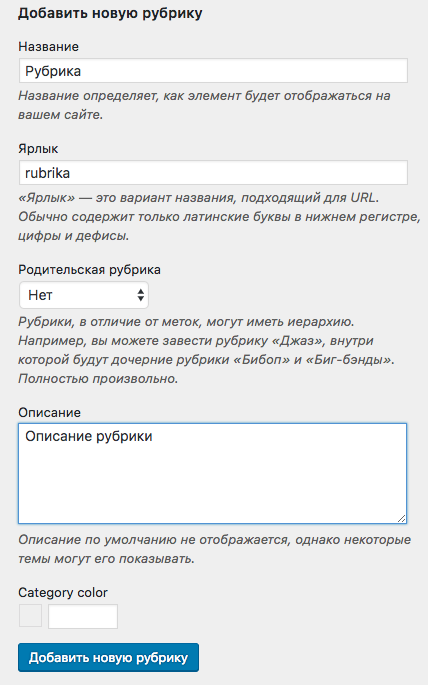Click the up-down arrows of parent category select
The width and height of the screenshot is (428, 685).
pos(140,295)
